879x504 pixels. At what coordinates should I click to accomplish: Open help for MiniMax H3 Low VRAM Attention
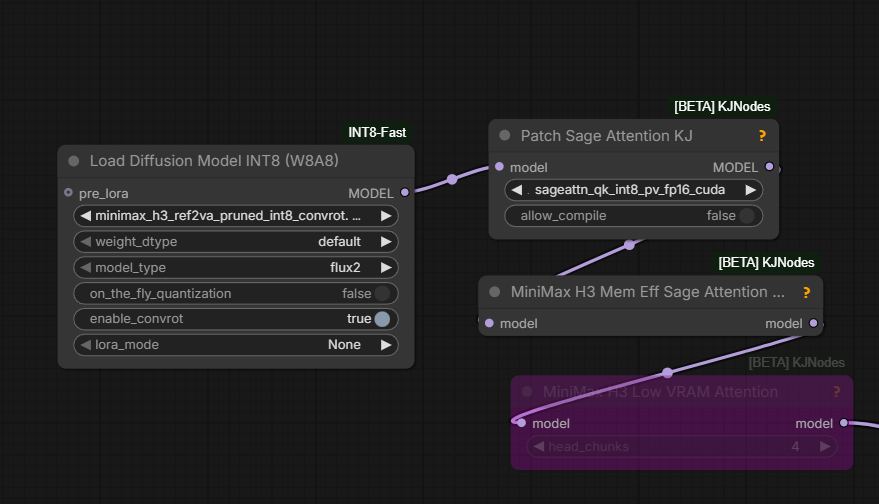pos(836,392)
